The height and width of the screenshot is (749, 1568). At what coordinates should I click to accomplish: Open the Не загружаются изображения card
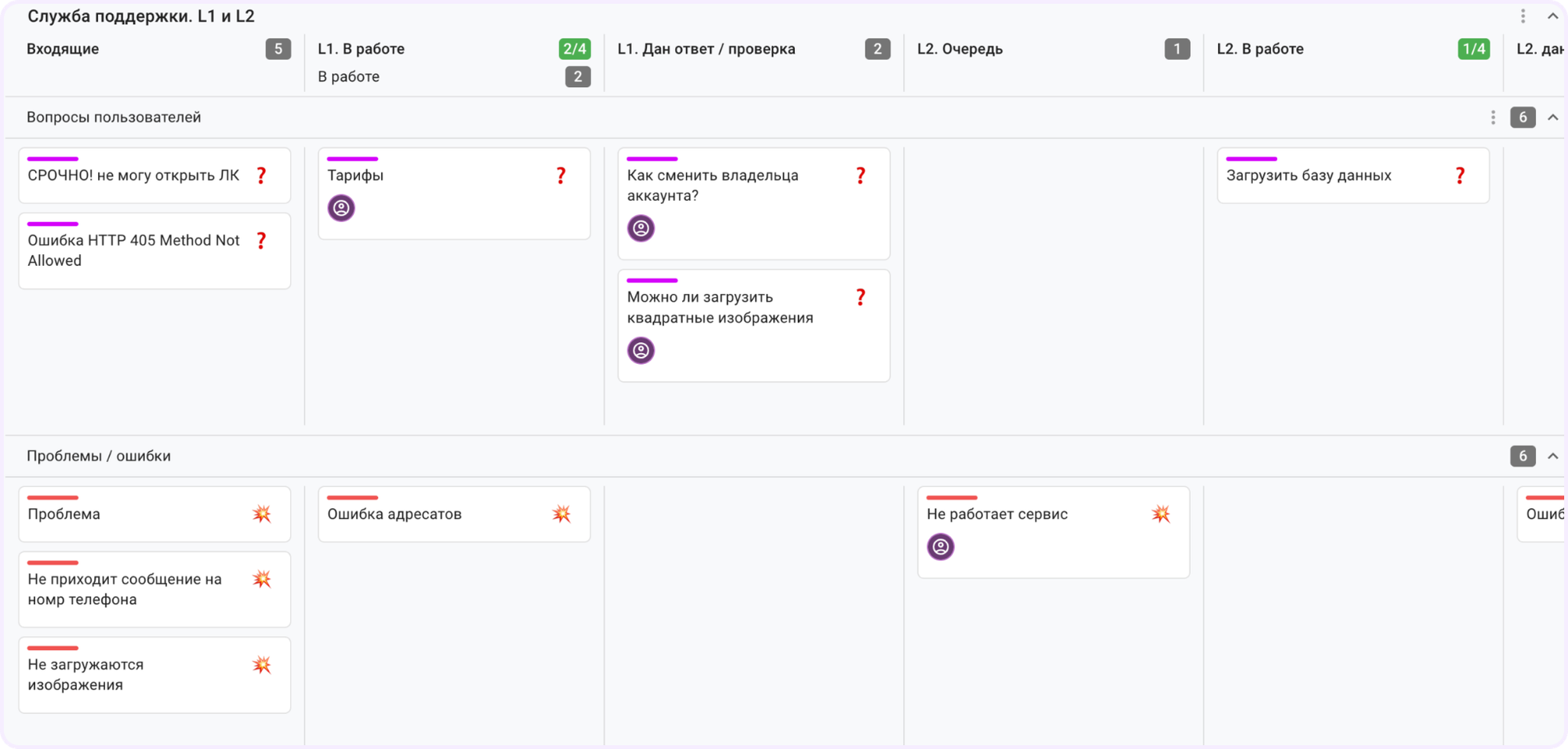click(154, 674)
